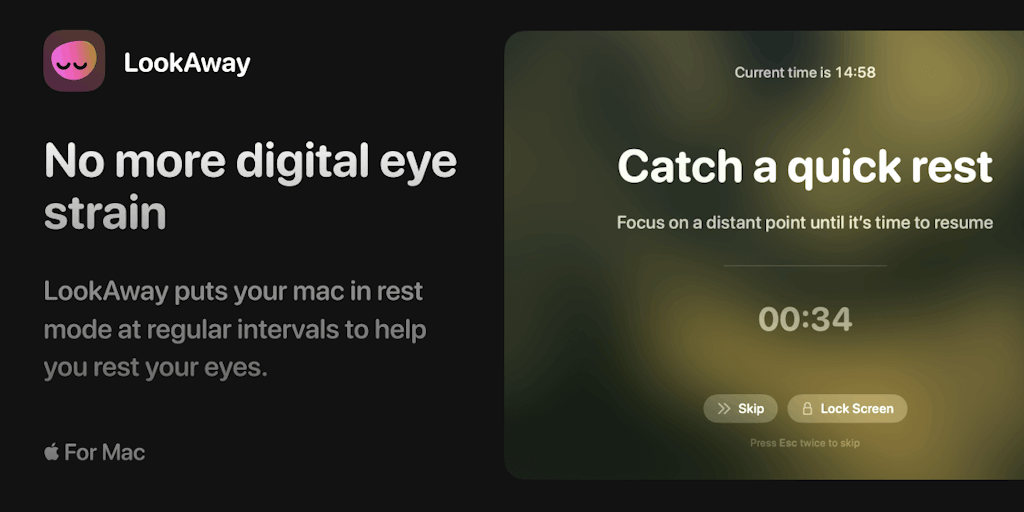Click the Focus on a distant point subtitle
This screenshot has height=512, width=1024.
point(805,223)
